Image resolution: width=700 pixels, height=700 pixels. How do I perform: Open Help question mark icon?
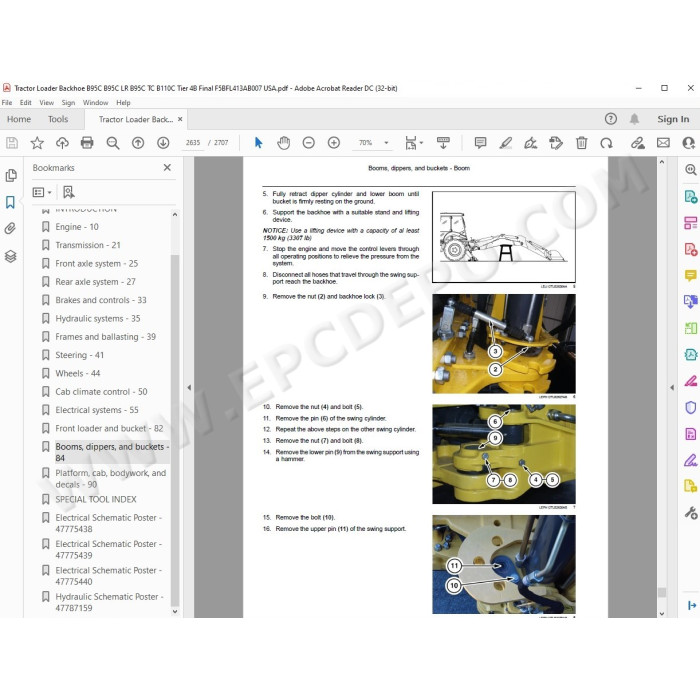tap(610, 119)
